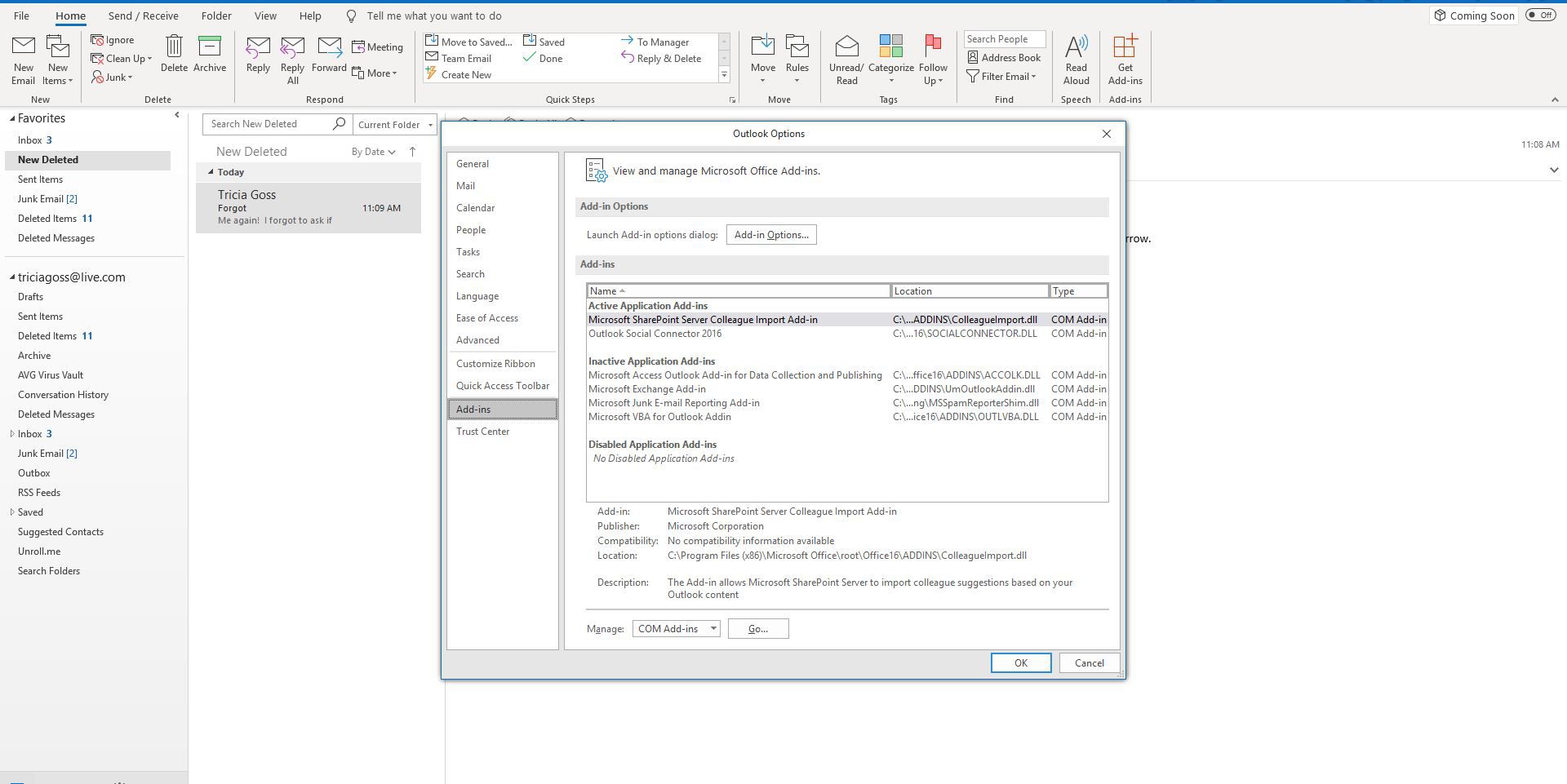Image resolution: width=1567 pixels, height=784 pixels.
Task: Open the Junk dropdown
Action: [113, 78]
